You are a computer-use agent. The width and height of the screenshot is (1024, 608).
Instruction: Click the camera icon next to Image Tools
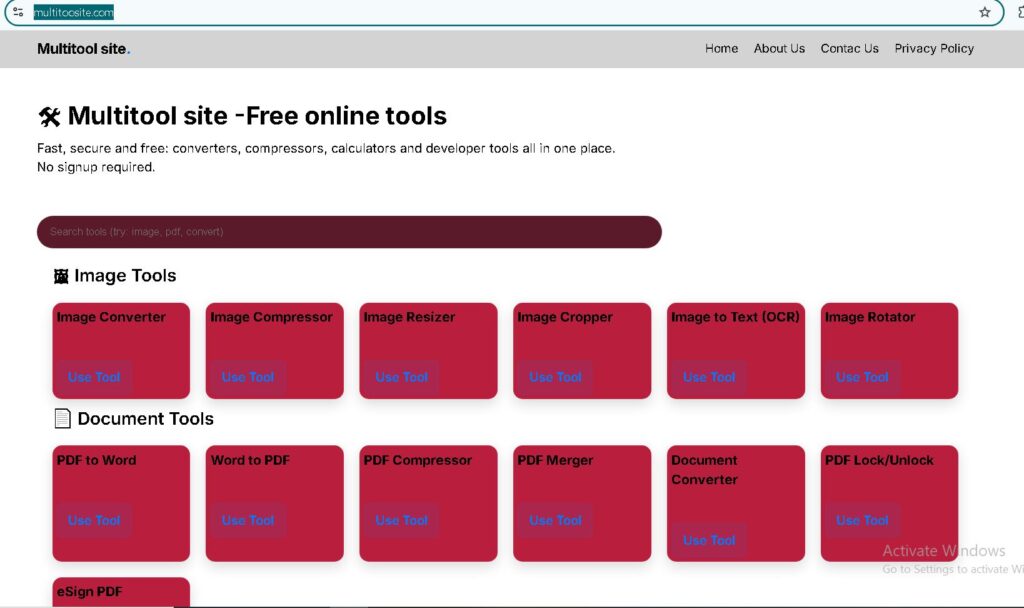(60, 275)
